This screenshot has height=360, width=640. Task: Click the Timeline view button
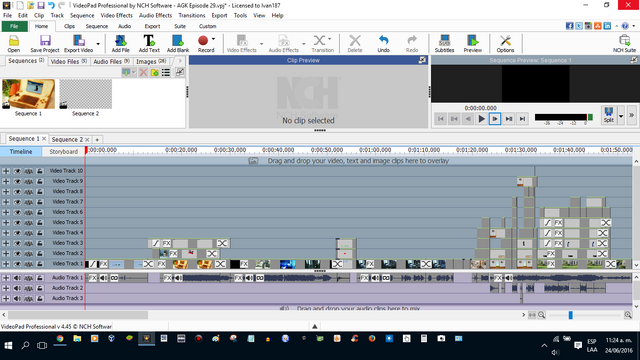21,151
